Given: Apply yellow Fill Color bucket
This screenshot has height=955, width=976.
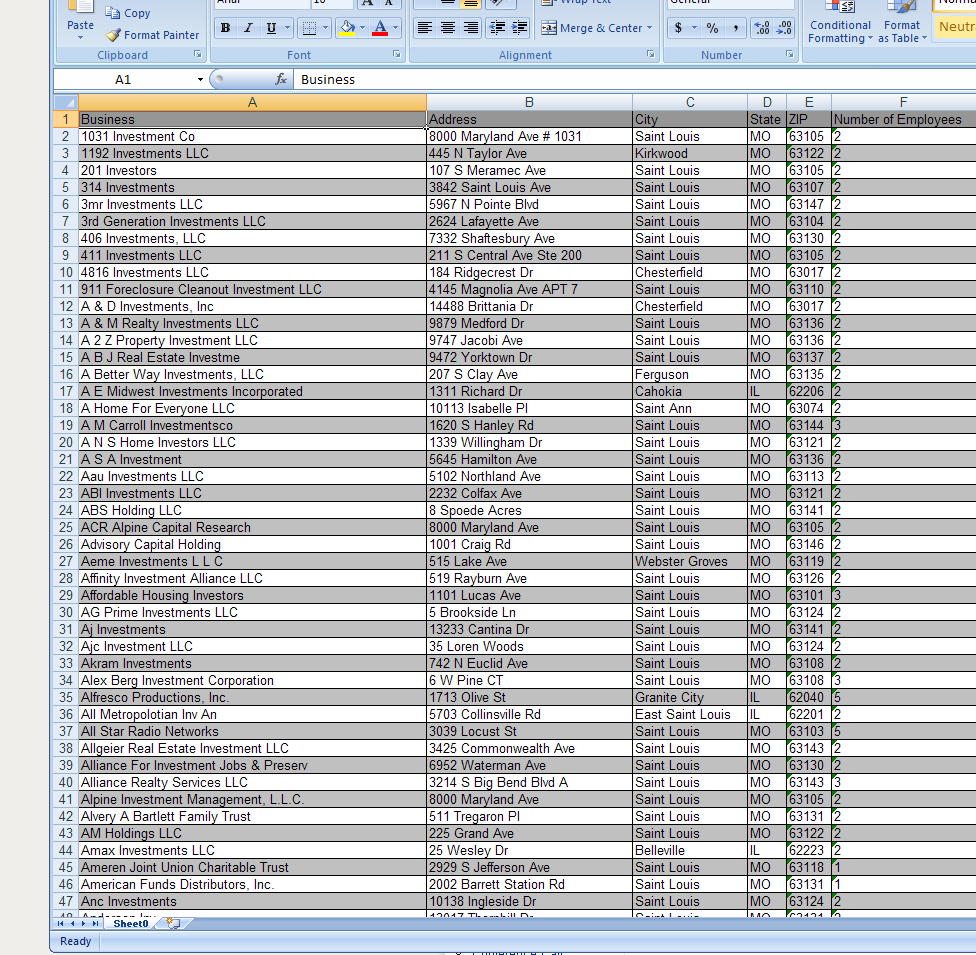Looking at the screenshot, I should (x=347, y=28).
